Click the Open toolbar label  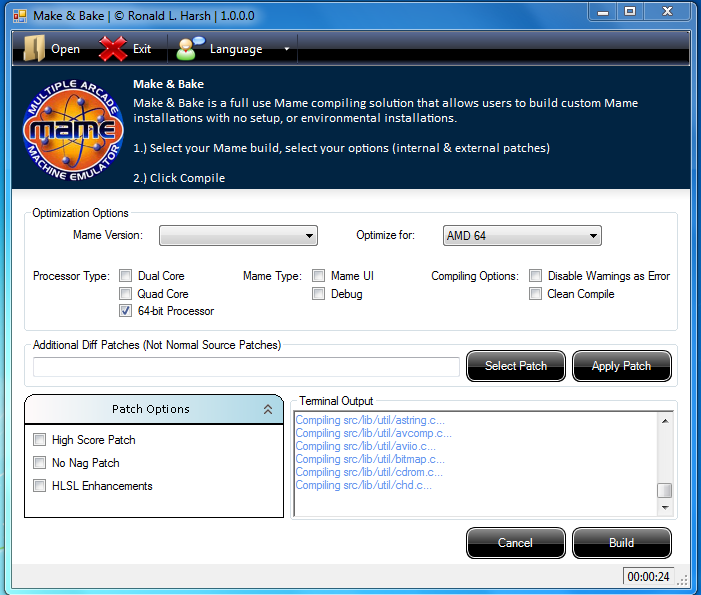tap(65, 49)
